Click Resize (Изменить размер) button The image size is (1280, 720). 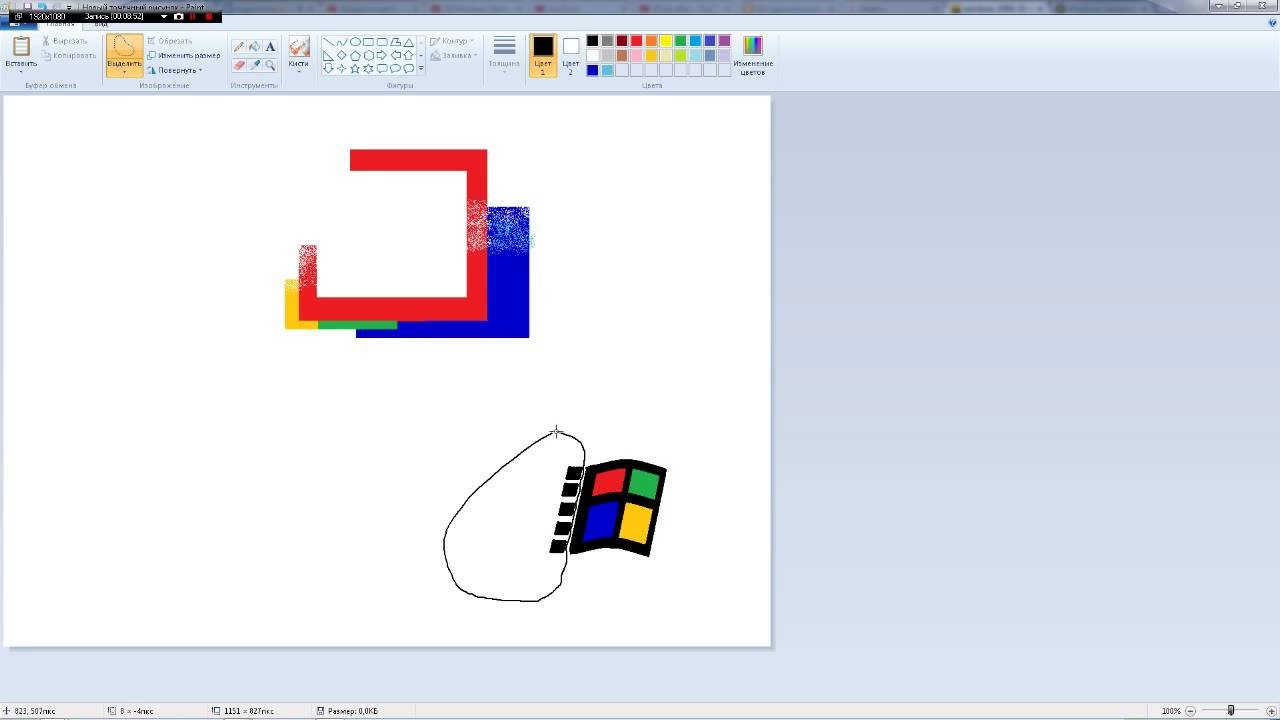(x=184, y=55)
